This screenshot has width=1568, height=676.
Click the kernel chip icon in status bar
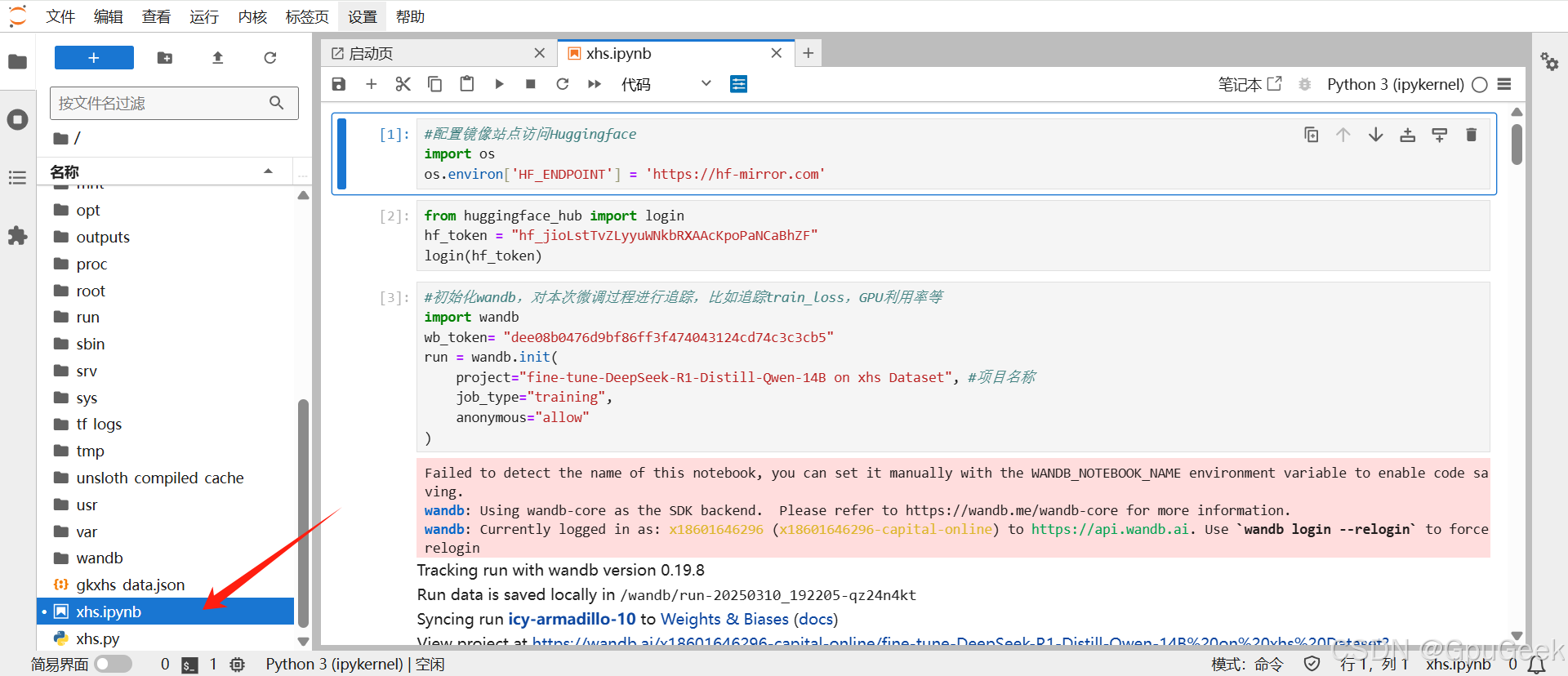tap(238, 665)
